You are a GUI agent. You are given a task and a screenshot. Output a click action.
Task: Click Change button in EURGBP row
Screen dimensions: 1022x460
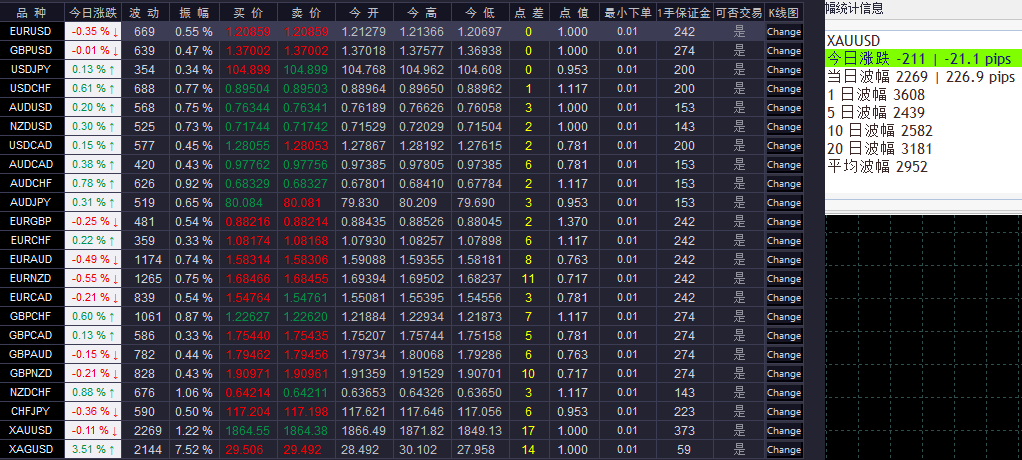pyautogui.click(x=784, y=222)
